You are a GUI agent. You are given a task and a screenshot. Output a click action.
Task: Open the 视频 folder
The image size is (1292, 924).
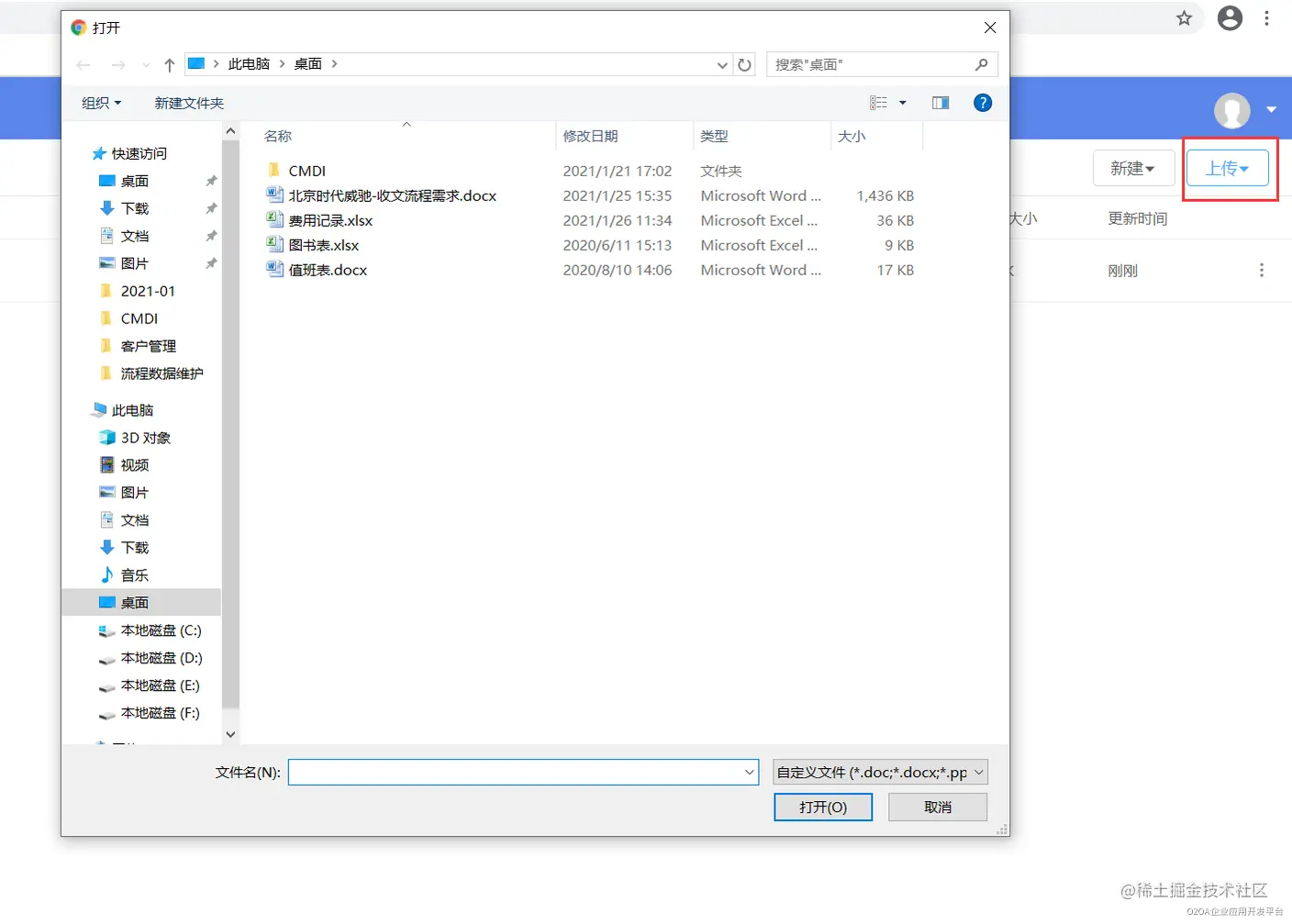tap(135, 465)
